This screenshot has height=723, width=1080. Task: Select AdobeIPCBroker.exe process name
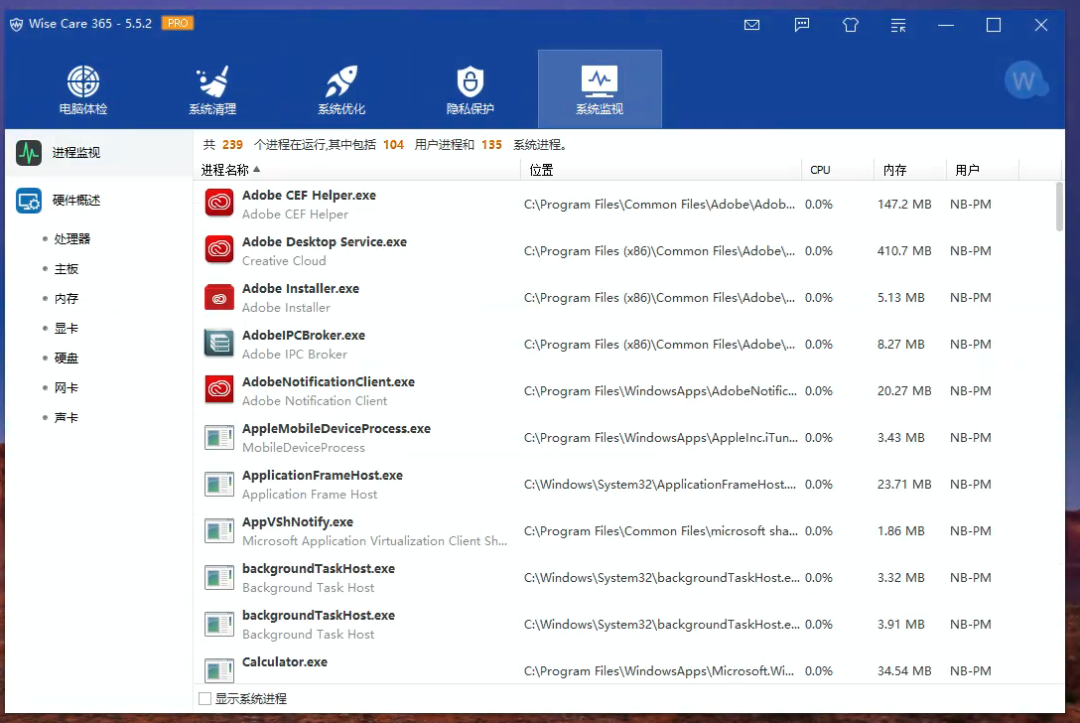(303, 335)
